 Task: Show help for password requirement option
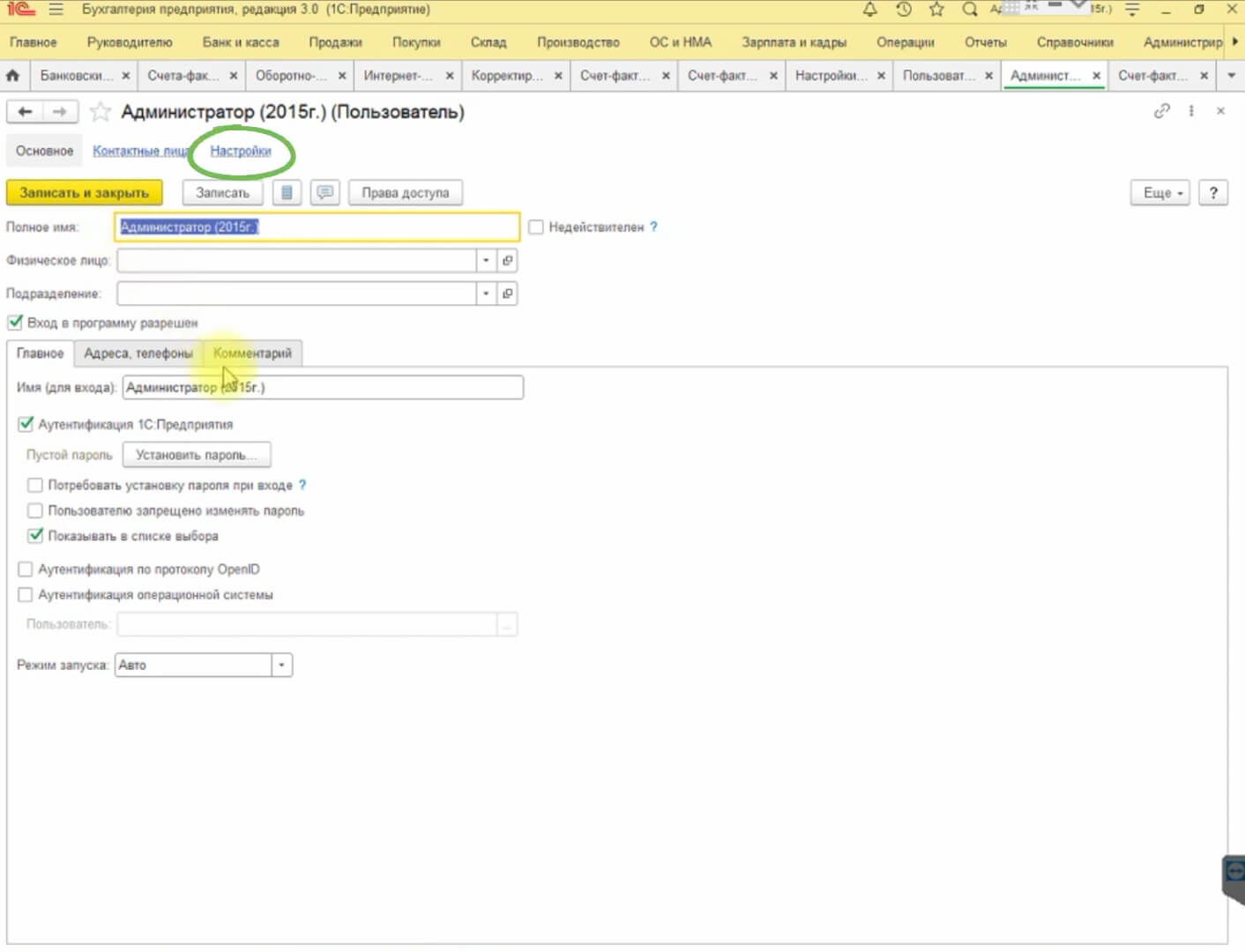click(302, 485)
